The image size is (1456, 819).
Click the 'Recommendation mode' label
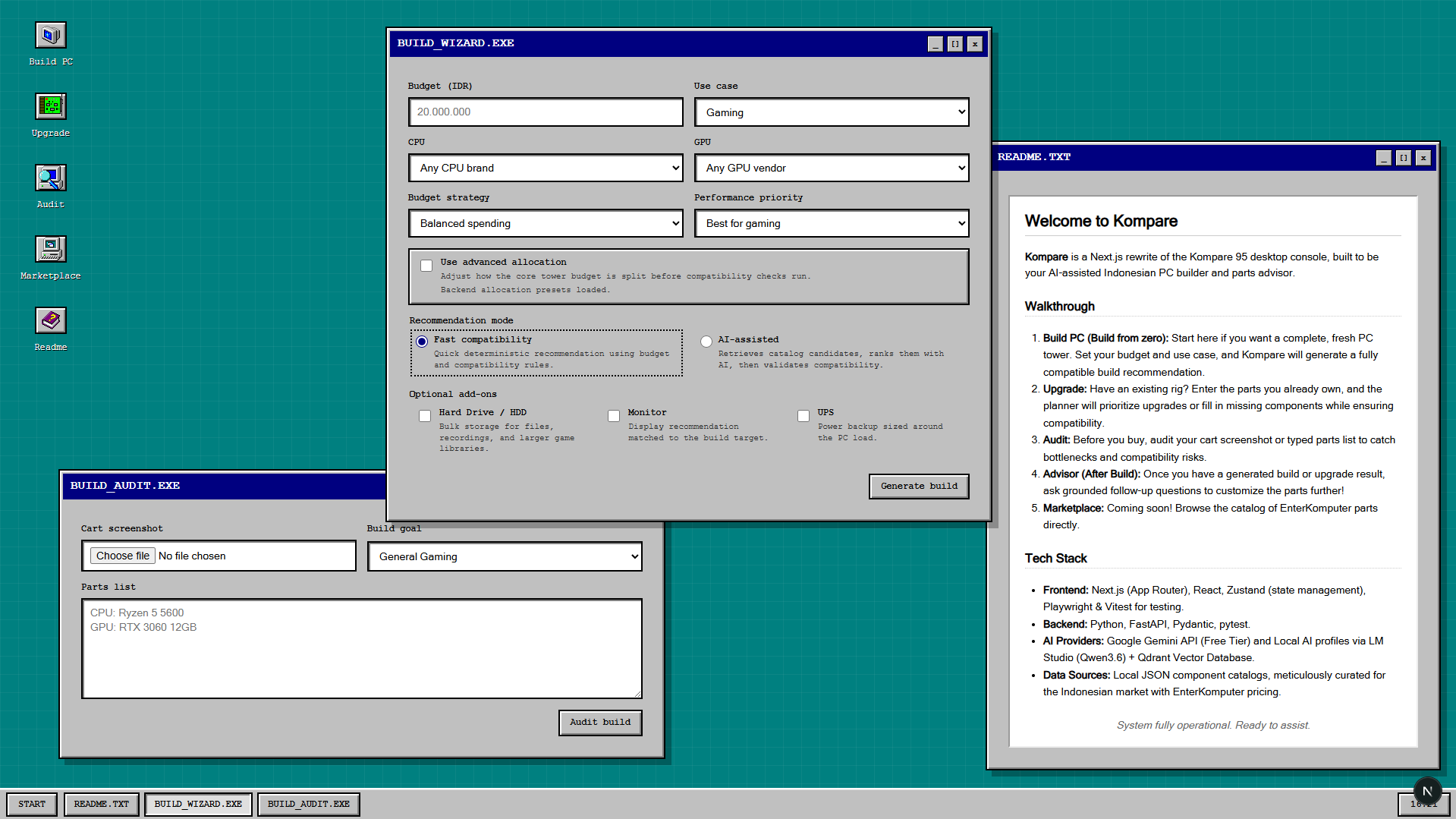(461, 320)
